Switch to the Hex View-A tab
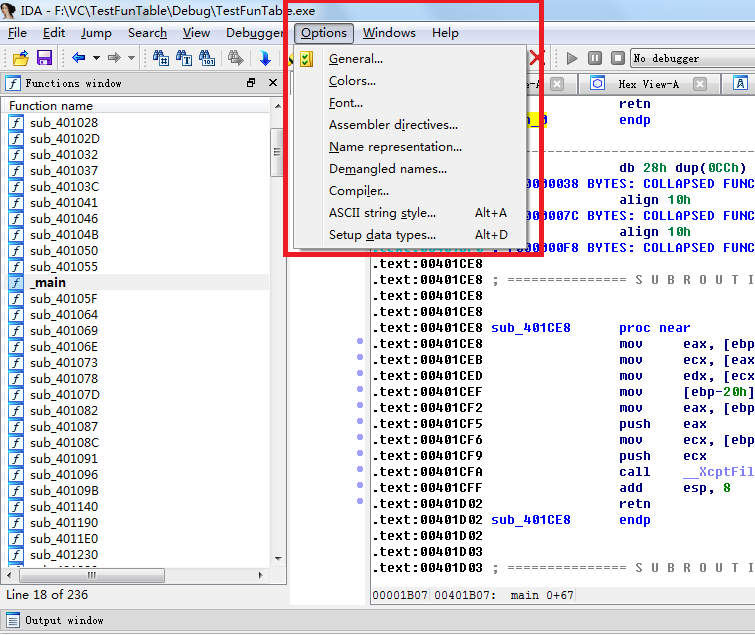The height and width of the screenshot is (635, 755). click(649, 84)
